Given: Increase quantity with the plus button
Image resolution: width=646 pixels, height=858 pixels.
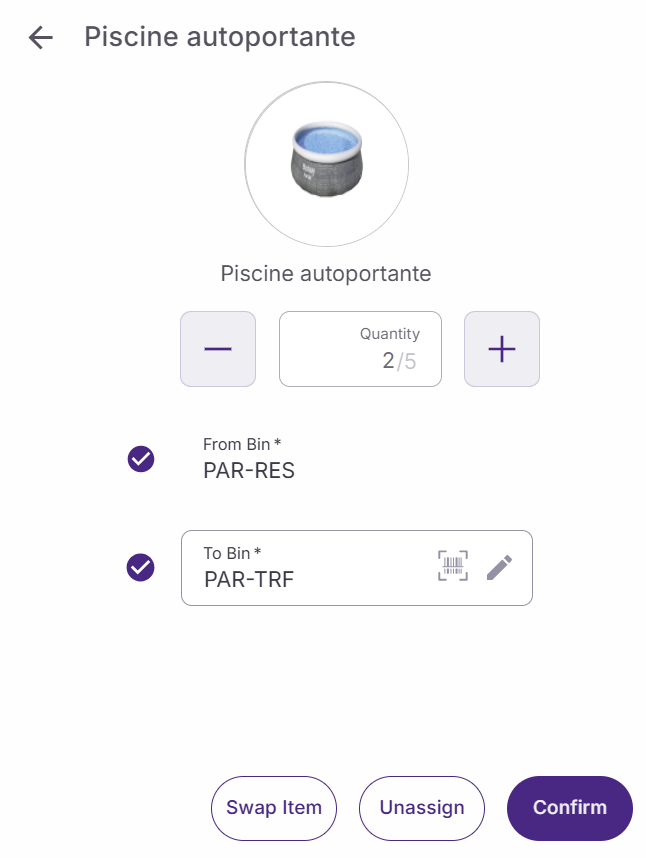Looking at the screenshot, I should coord(502,349).
